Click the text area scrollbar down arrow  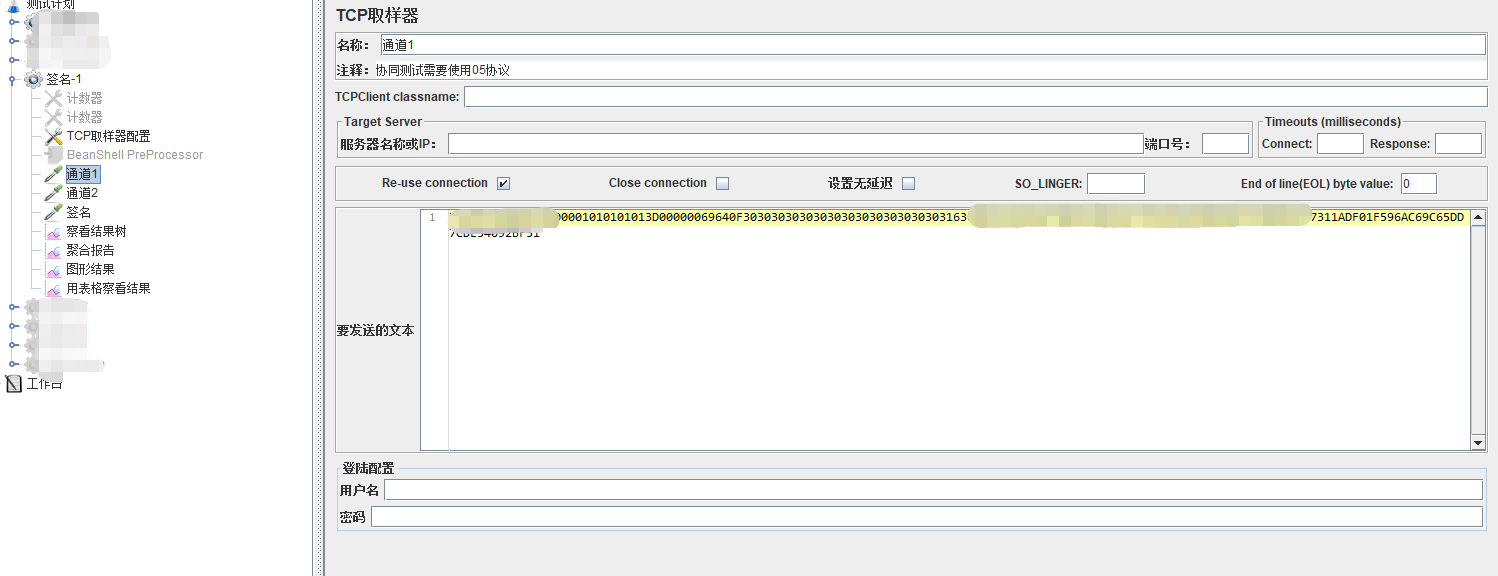[1479, 443]
